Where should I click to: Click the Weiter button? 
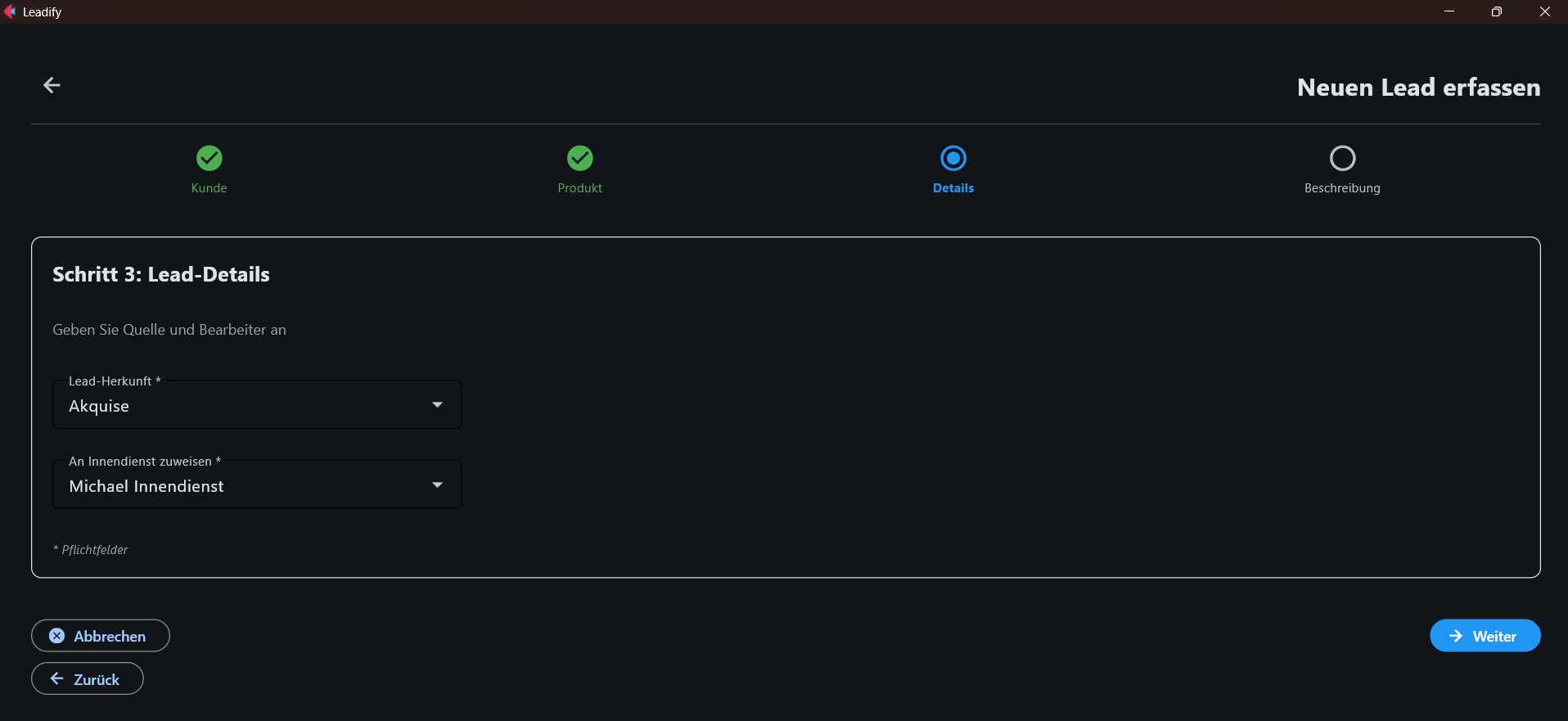coord(1485,635)
